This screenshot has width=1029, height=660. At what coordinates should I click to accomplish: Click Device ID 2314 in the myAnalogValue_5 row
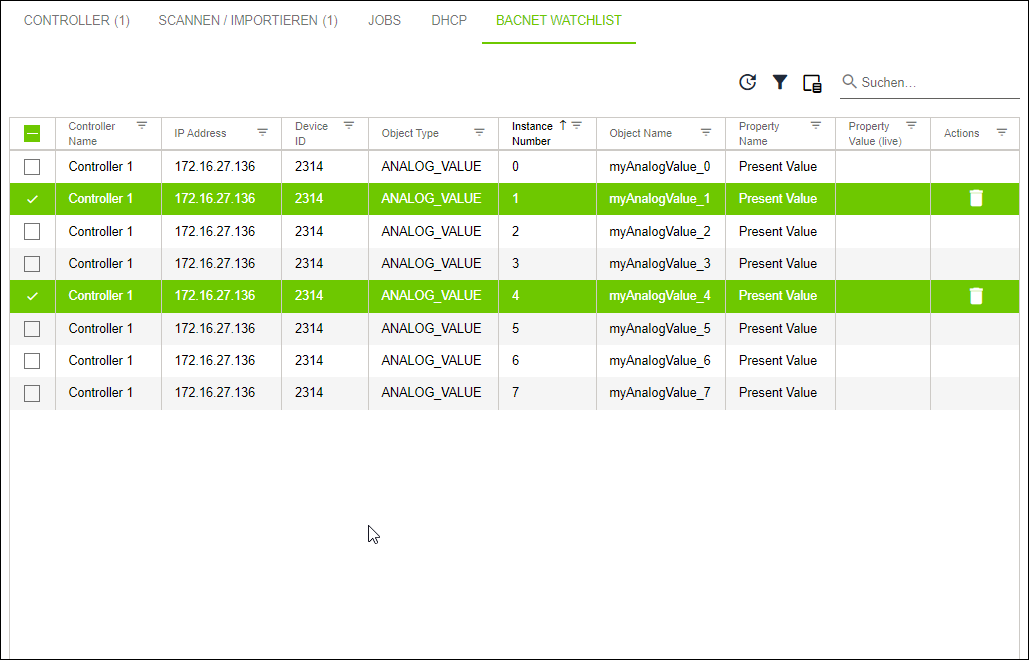(x=308, y=329)
